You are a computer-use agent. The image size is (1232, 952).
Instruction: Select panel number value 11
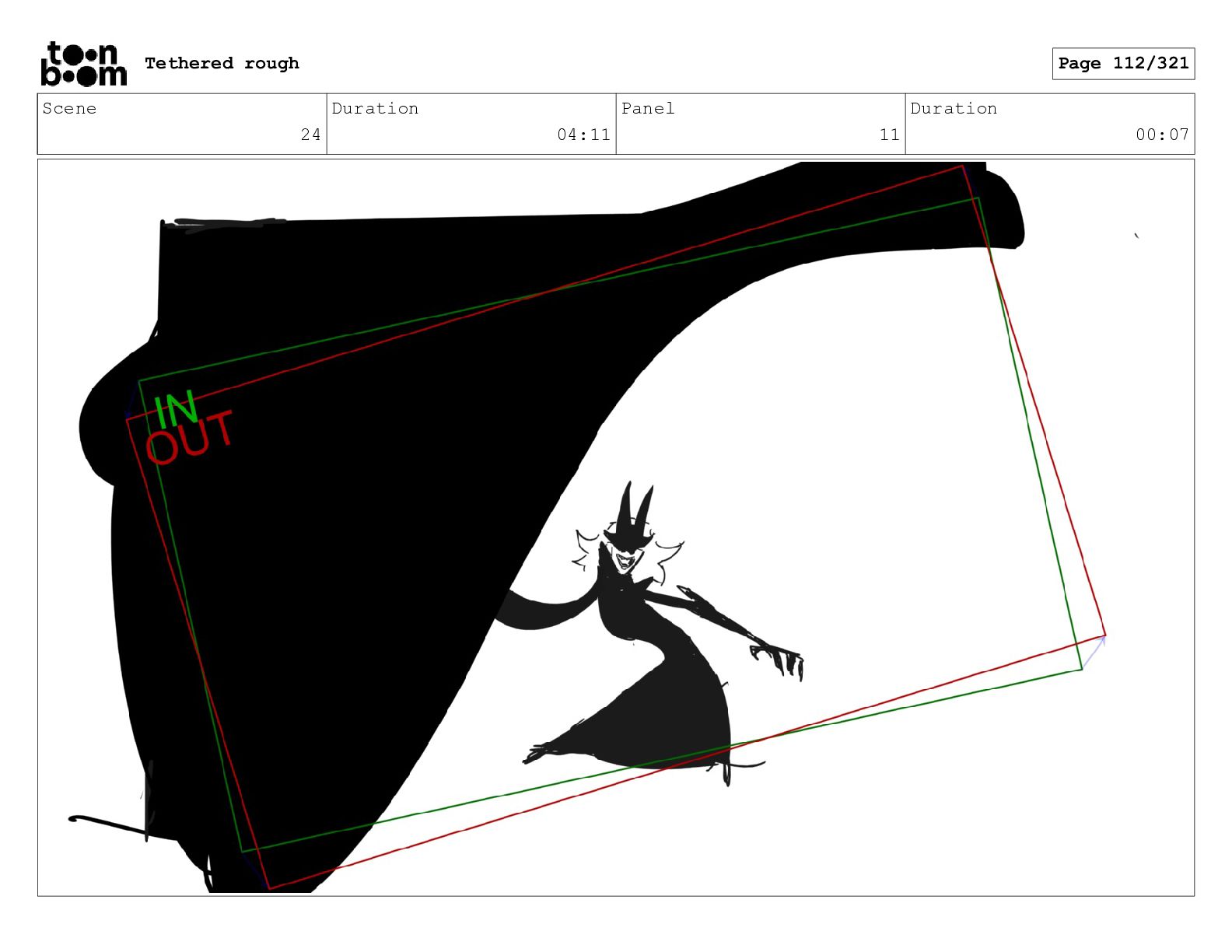click(x=890, y=135)
